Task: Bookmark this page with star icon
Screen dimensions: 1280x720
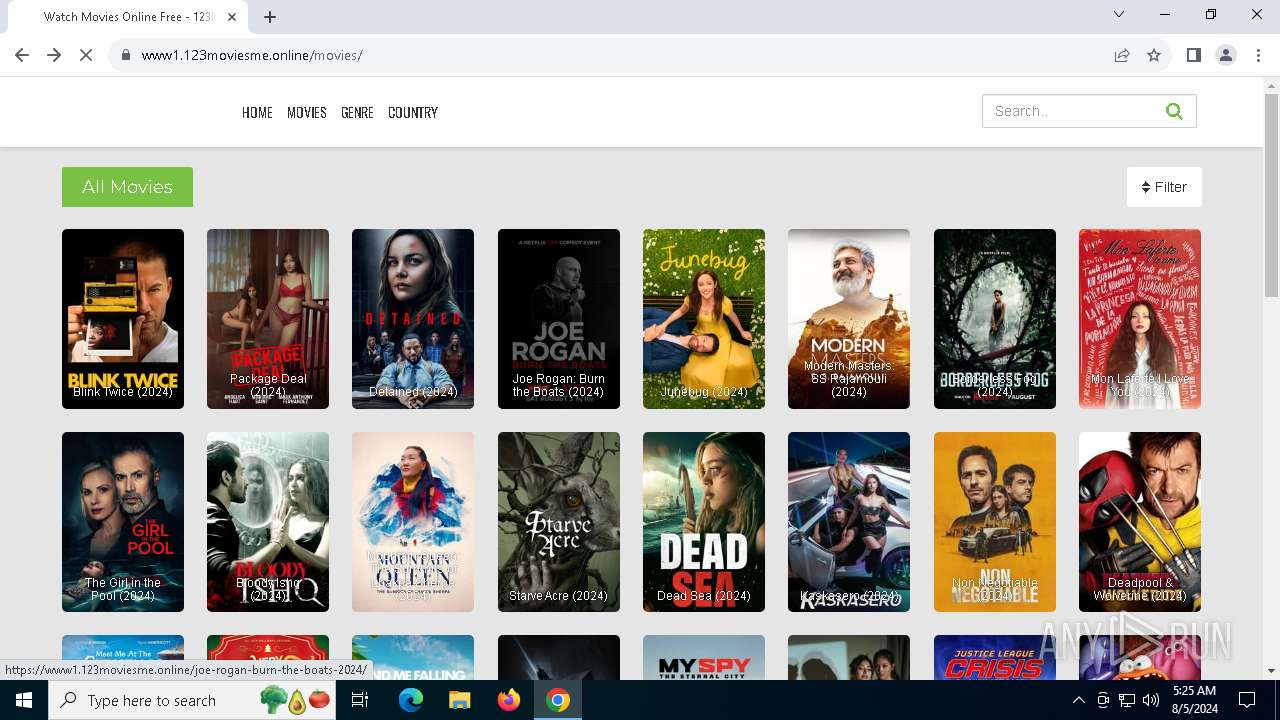Action: (x=1154, y=55)
